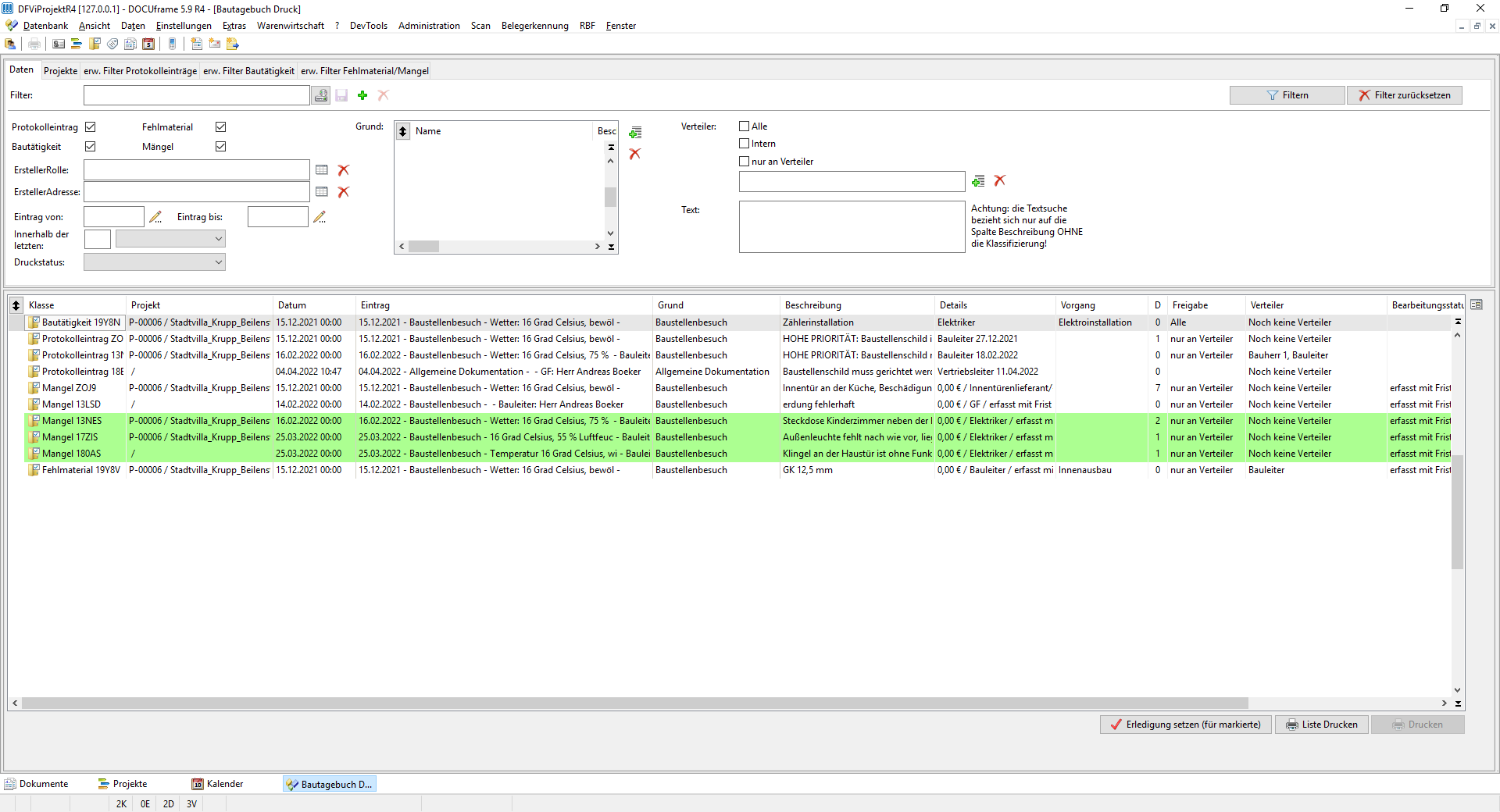Click the folder with checklist toolbar icon
This screenshot has height=812, width=1500.
point(95,44)
